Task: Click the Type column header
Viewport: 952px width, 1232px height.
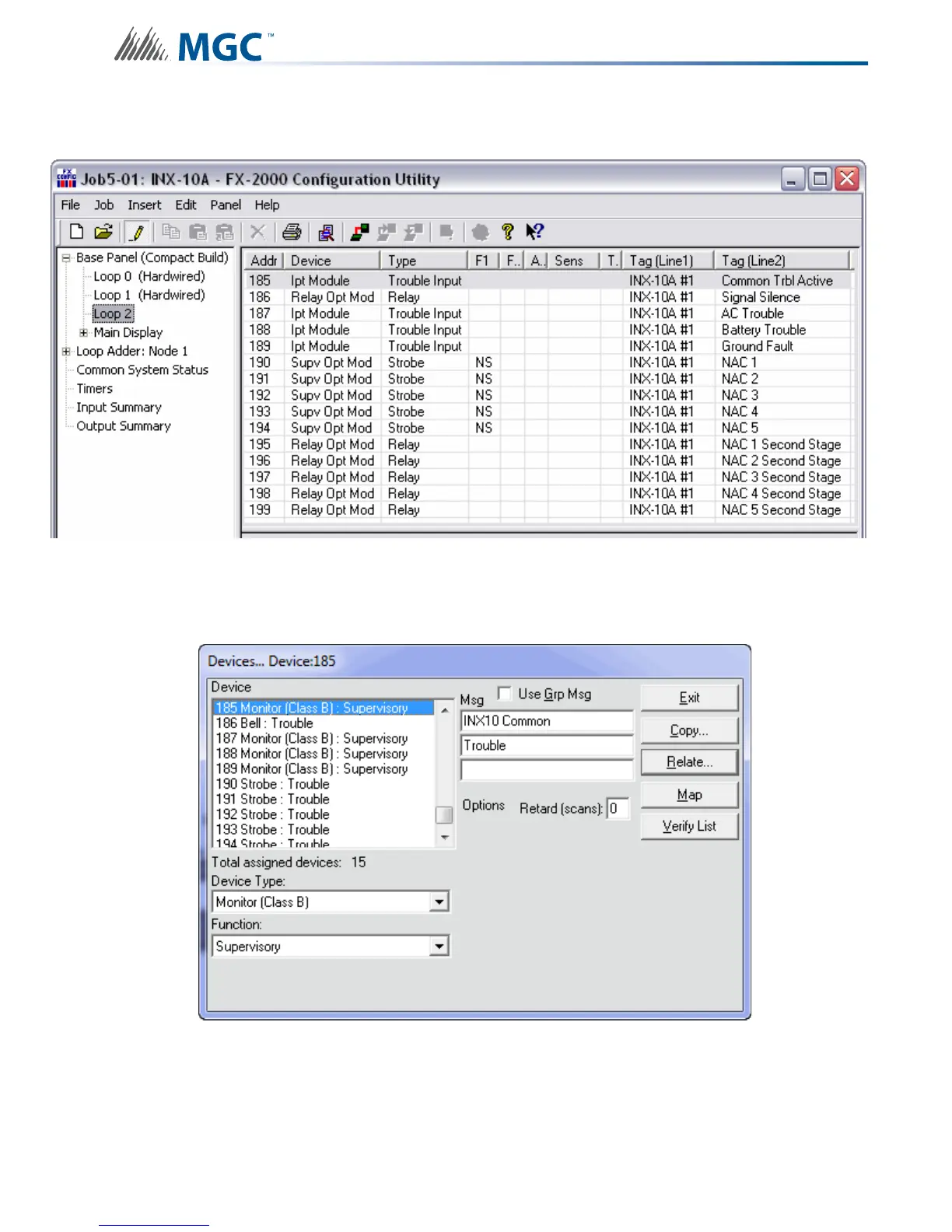Action: point(424,261)
